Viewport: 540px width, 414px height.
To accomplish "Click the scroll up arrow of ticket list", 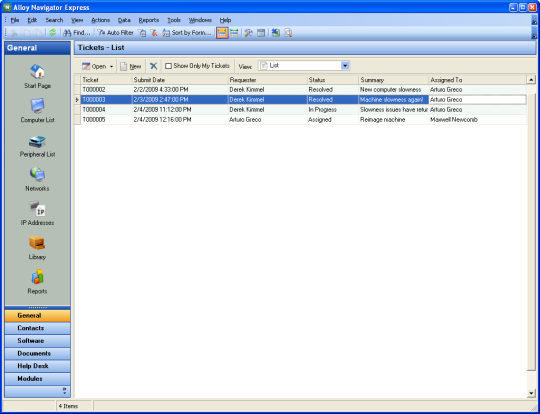I will (x=531, y=80).
